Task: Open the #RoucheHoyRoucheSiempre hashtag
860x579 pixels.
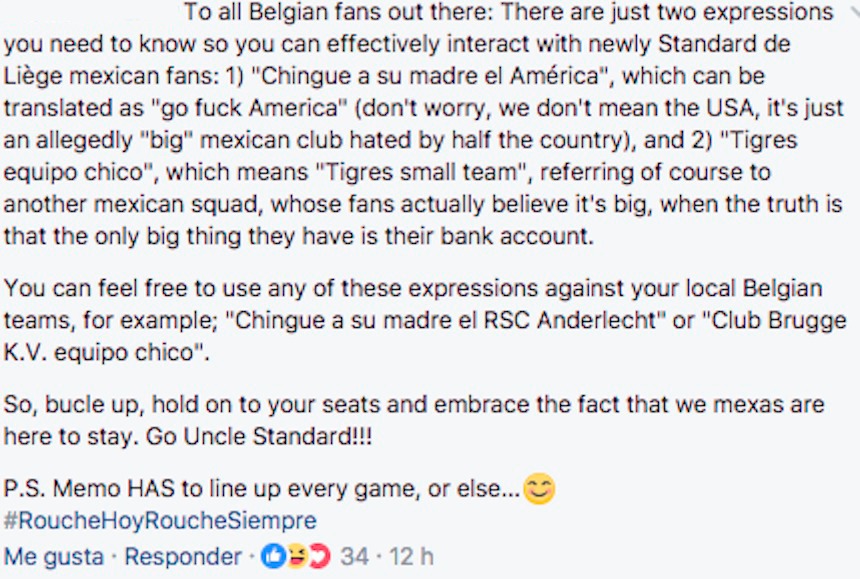Action: pyautogui.click(x=160, y=521)
